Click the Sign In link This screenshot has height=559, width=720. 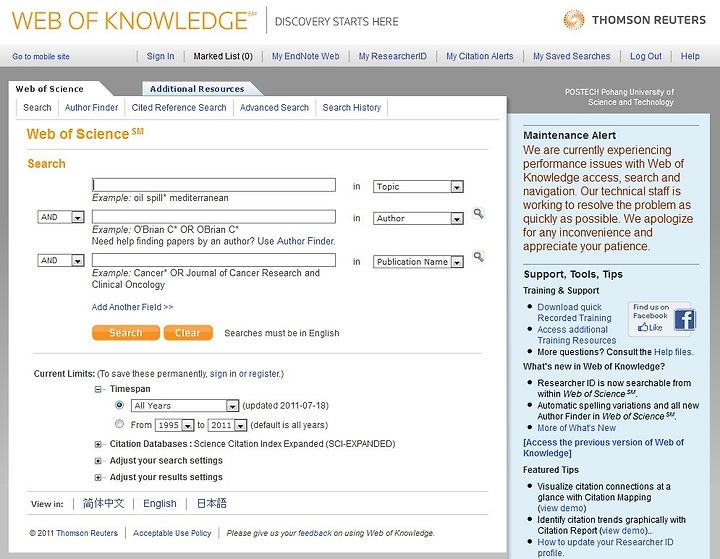pyautogui.click(x=160, y=56)
